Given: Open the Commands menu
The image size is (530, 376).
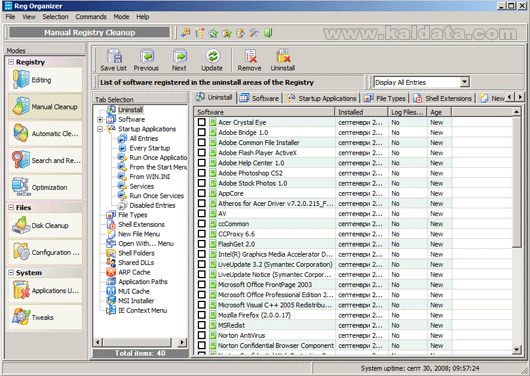Looking at the screenshot, I should 91,17.
